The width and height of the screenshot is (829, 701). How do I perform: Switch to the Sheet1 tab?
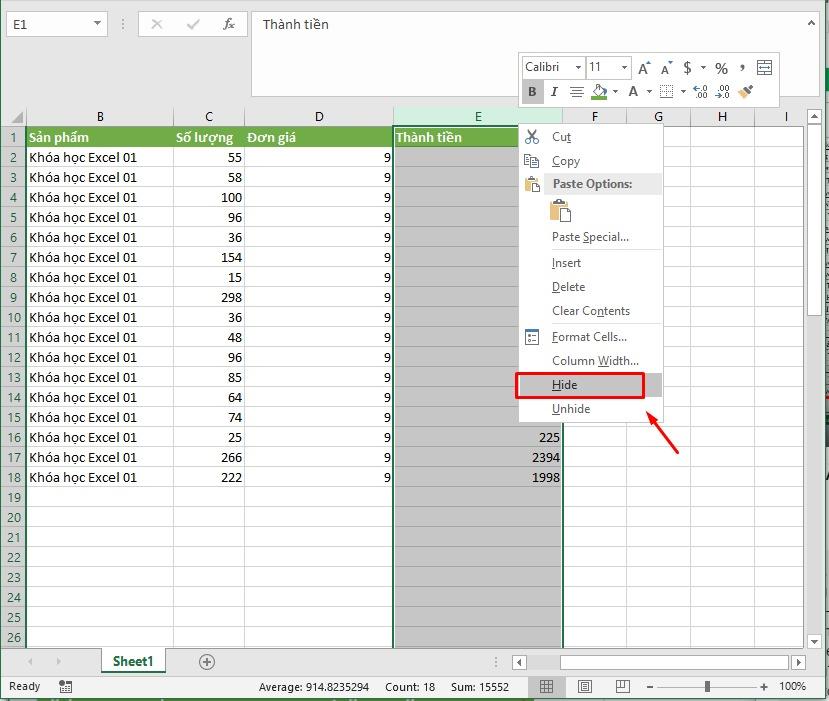click(x=133, y=661)
